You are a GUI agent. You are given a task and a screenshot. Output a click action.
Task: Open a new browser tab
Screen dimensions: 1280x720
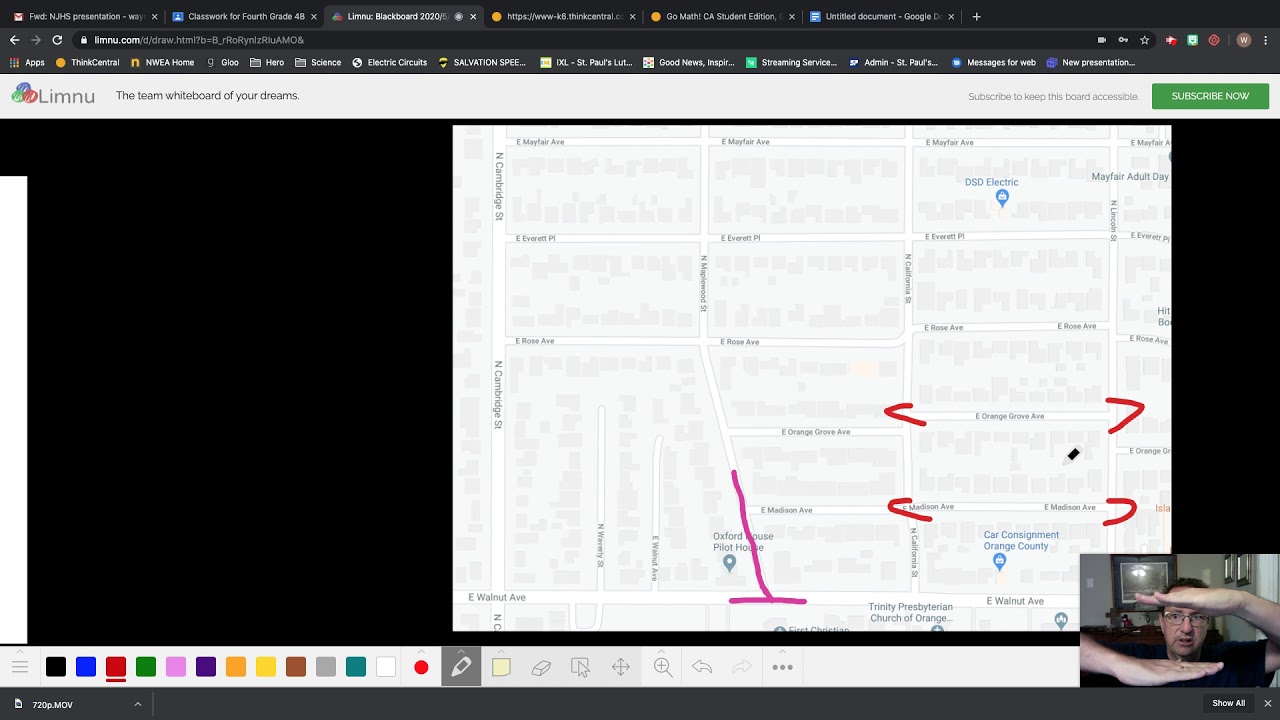pyautogui.click(x=976, y=16)
